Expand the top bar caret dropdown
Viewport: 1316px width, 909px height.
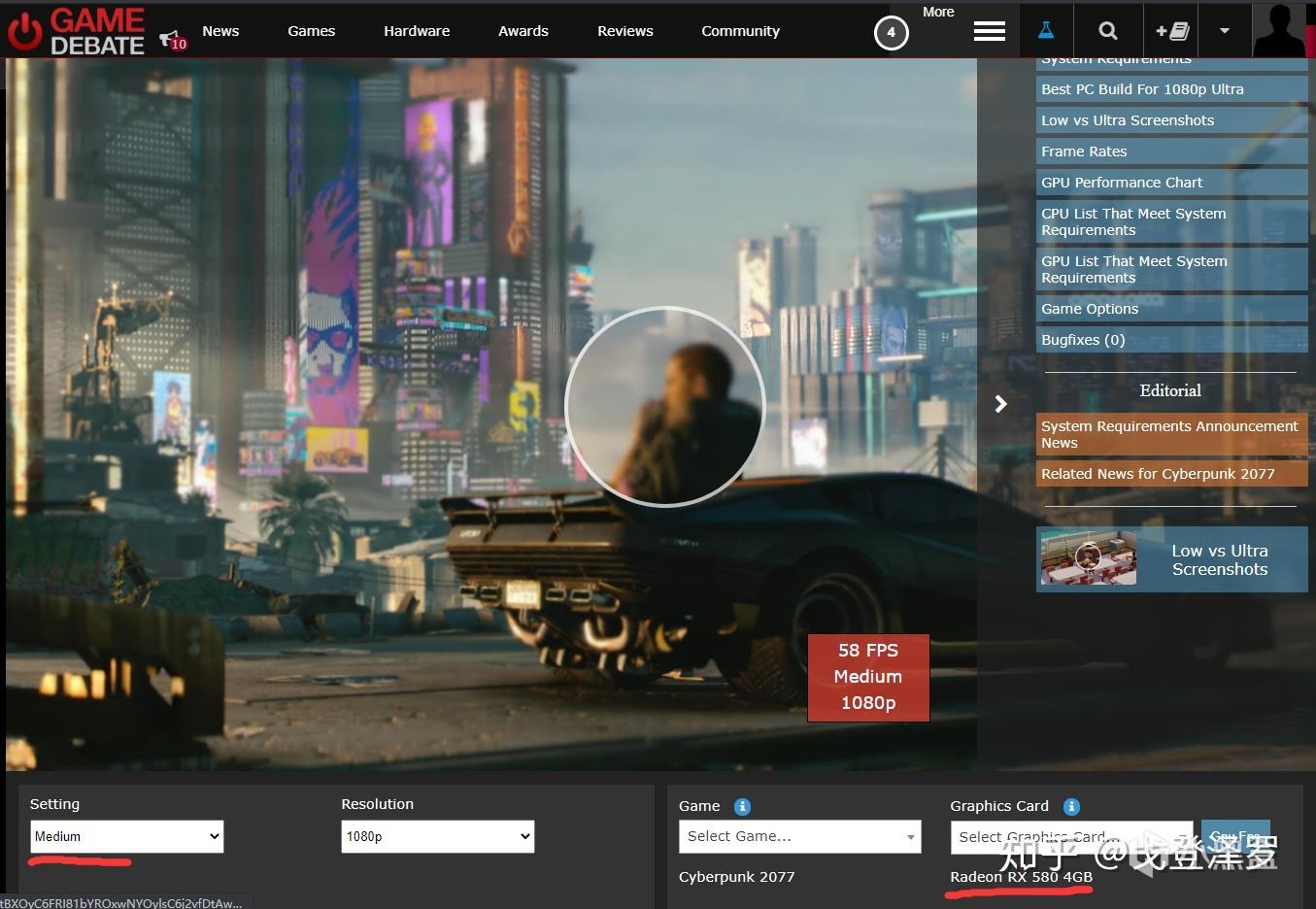1224,31
